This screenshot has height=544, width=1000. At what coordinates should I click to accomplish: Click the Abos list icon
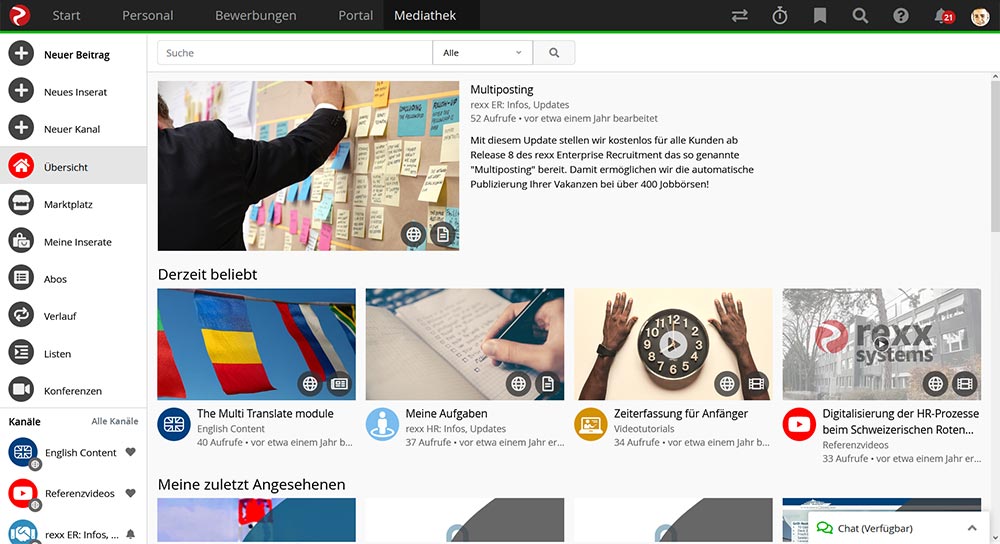point(21,278)
